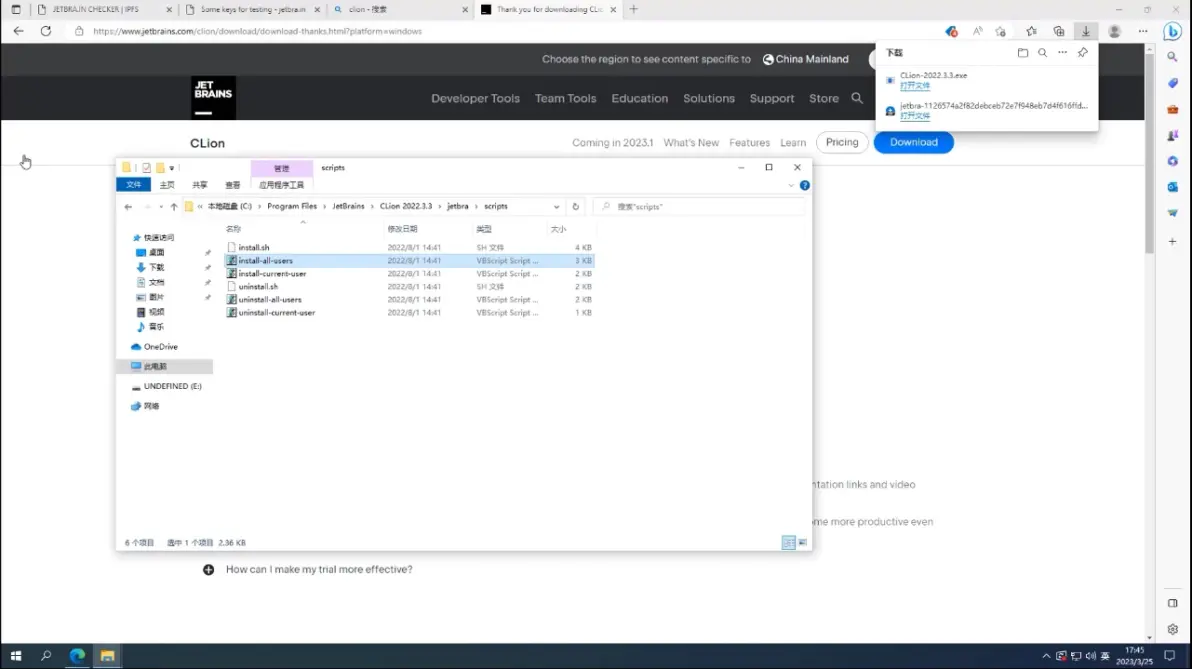
Task: Open File Explorer help icon
Action: tap(805, 185)
